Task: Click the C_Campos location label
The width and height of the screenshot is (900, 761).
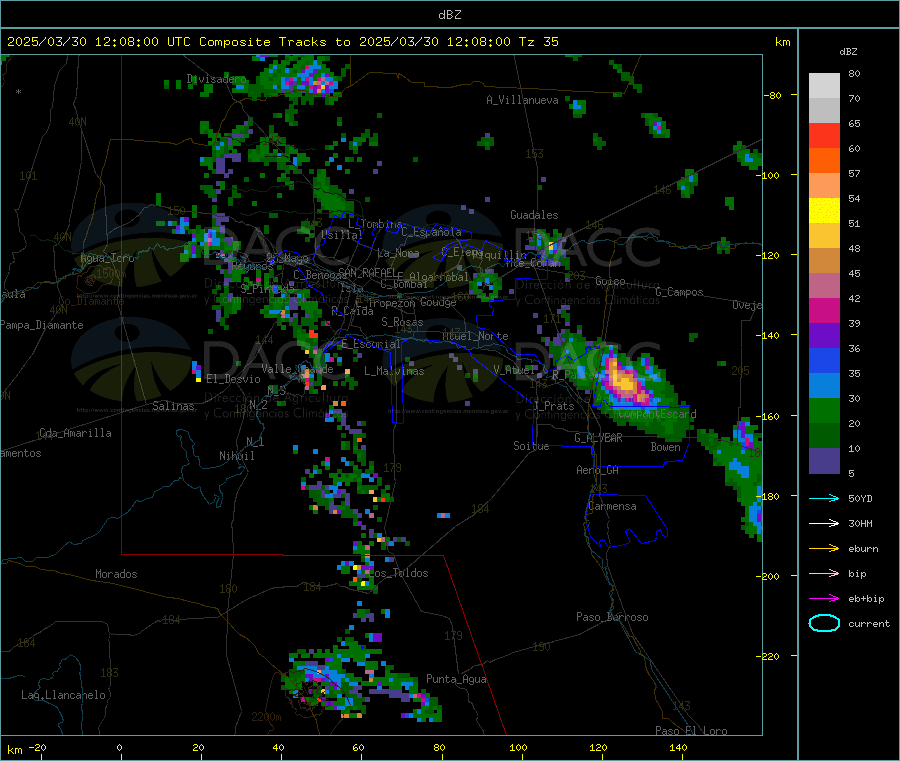Action: pos(679,292)
